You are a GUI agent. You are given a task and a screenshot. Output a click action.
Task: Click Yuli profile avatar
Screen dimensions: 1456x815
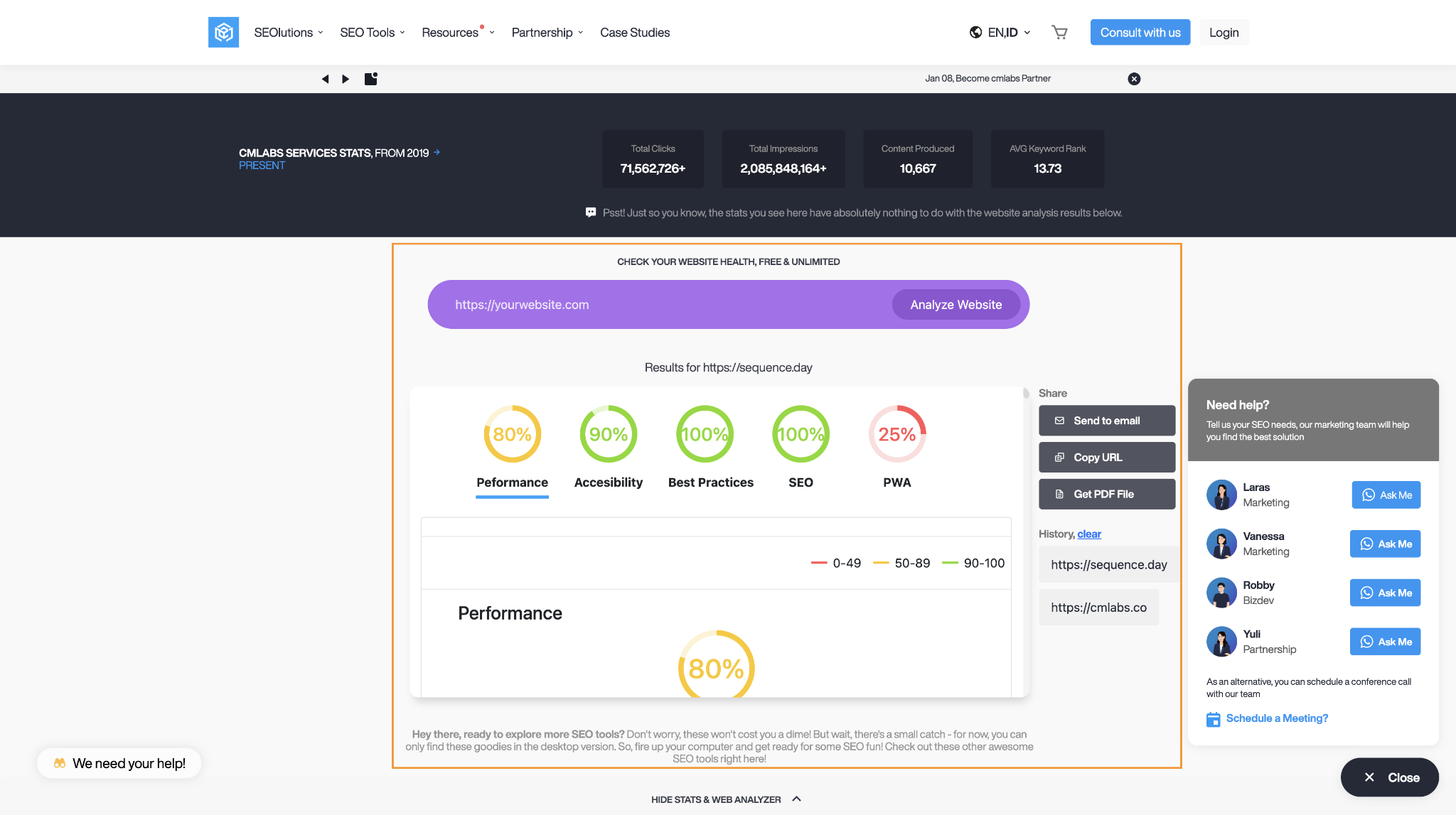(1221, 642)
